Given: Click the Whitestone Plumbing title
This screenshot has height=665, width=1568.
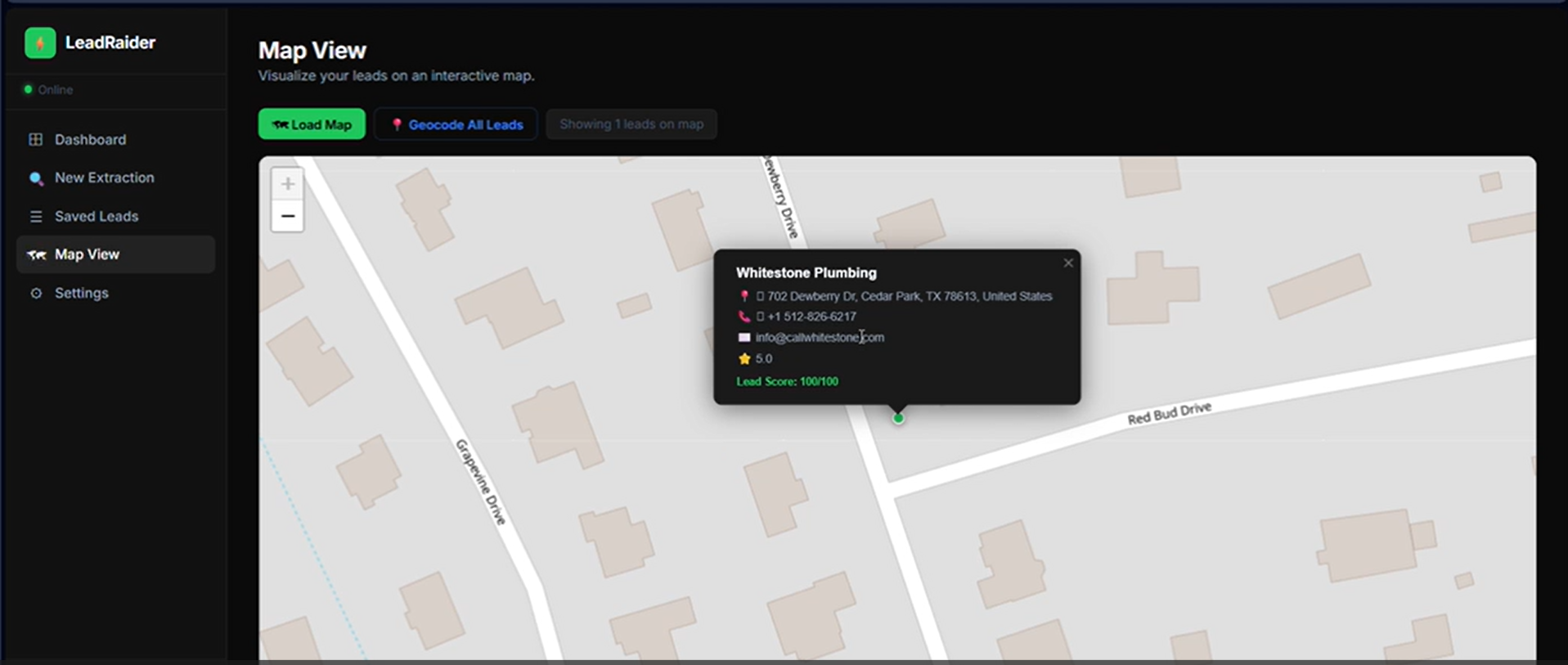Looking at the screenshot, I should 806,272.
